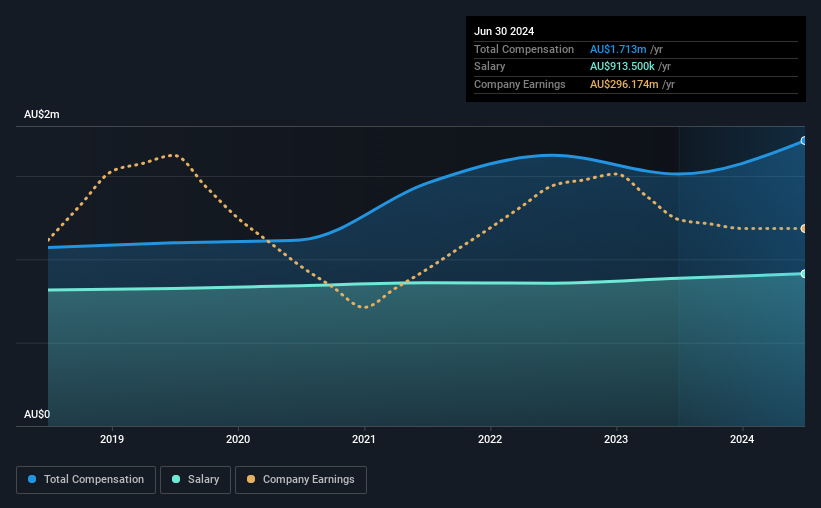Image resolution: width=821 pixels, height=508 pixels.
Task: Click the blue Total Compensation legend dot
Action: 32,479
